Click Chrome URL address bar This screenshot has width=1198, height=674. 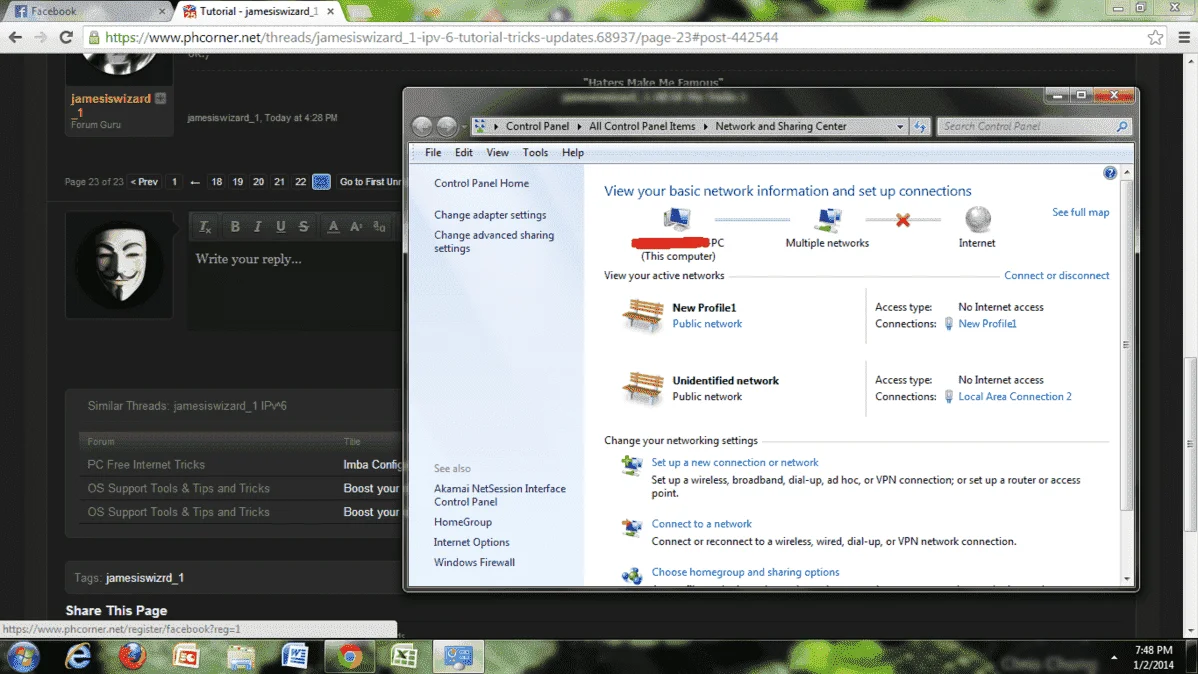[x=619, y=37]
